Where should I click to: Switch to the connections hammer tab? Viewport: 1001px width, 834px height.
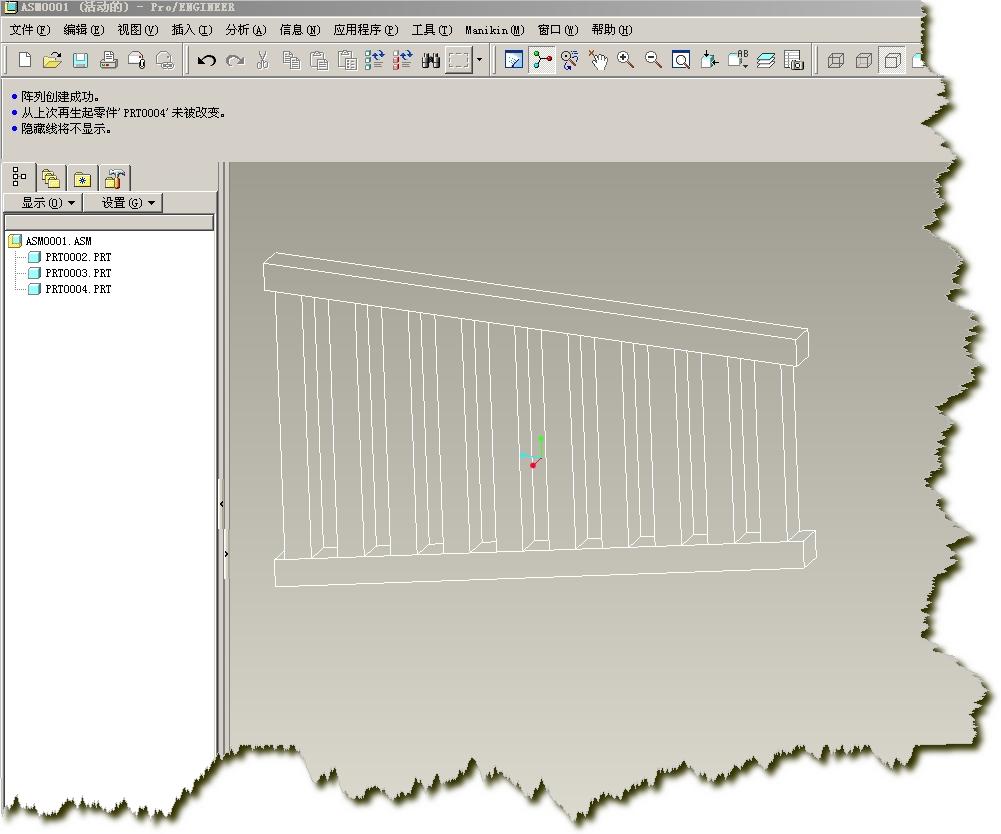[x=114, y=179]
